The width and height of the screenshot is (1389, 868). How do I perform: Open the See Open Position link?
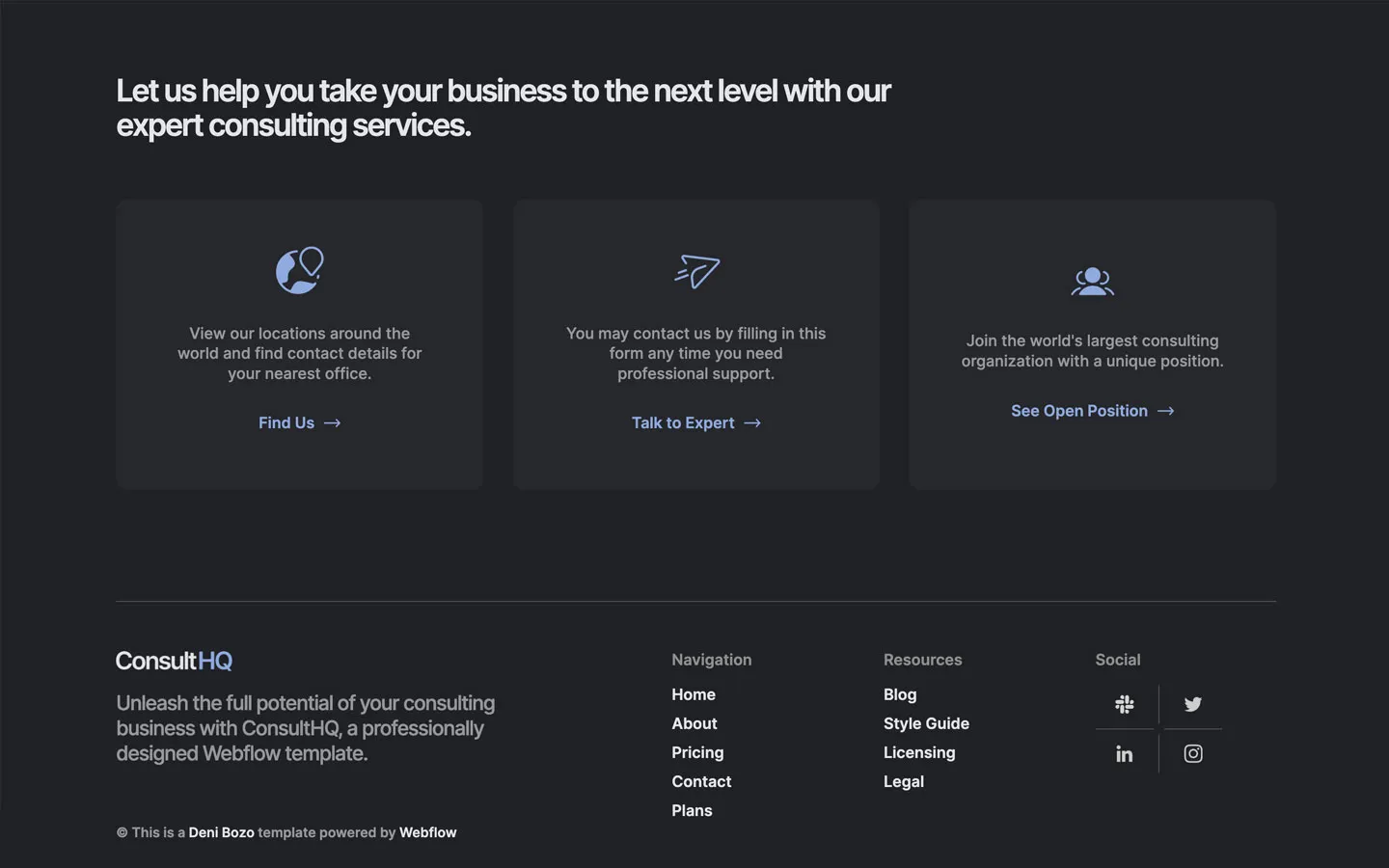point(1093,411)
